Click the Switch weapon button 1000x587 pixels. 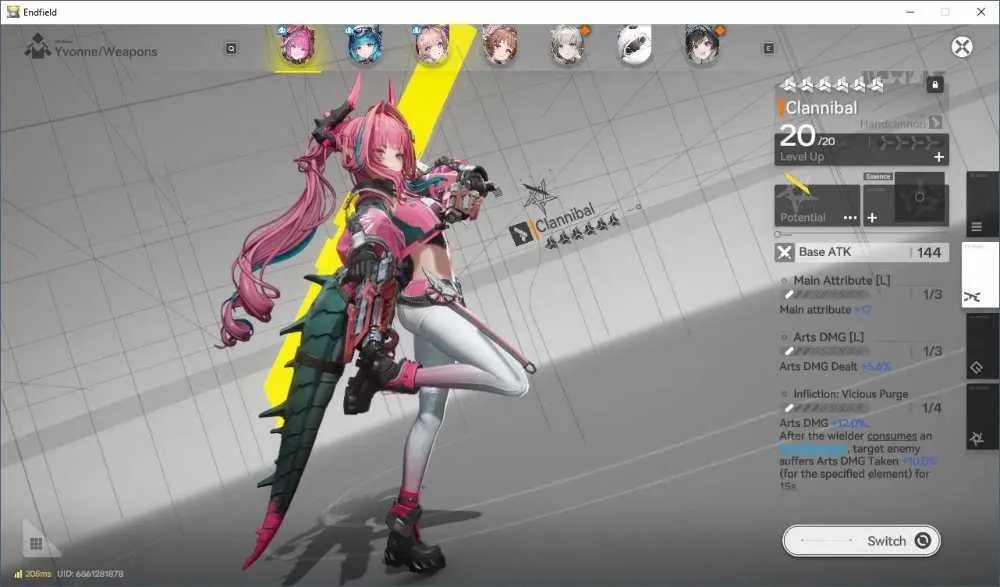[x=861, y=541]
